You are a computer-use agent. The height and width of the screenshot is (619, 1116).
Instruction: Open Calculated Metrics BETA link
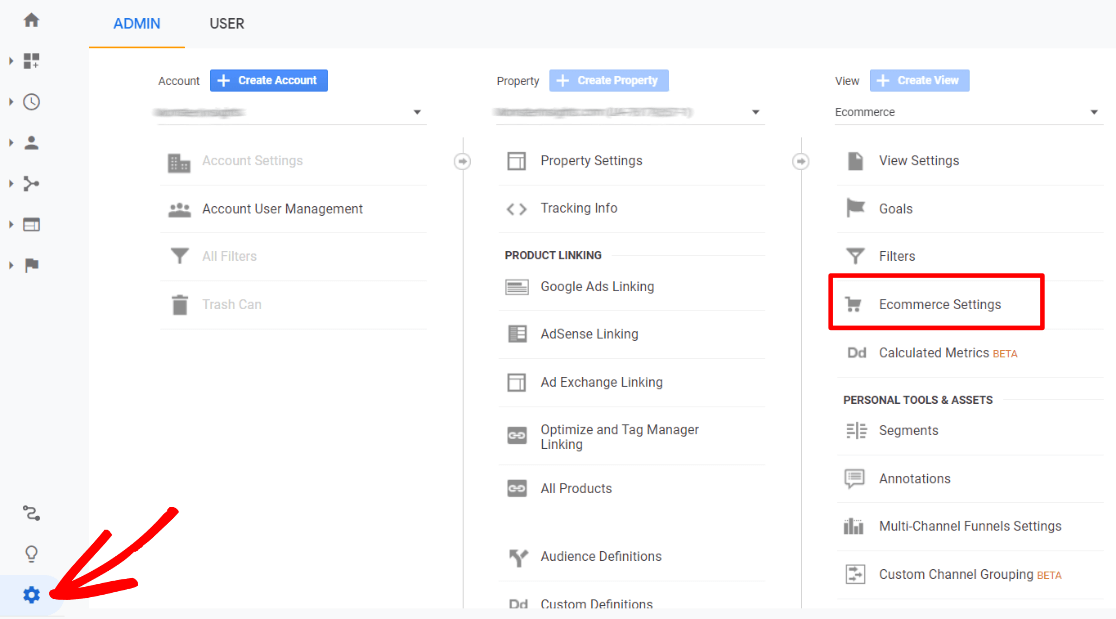coord(948,353)
